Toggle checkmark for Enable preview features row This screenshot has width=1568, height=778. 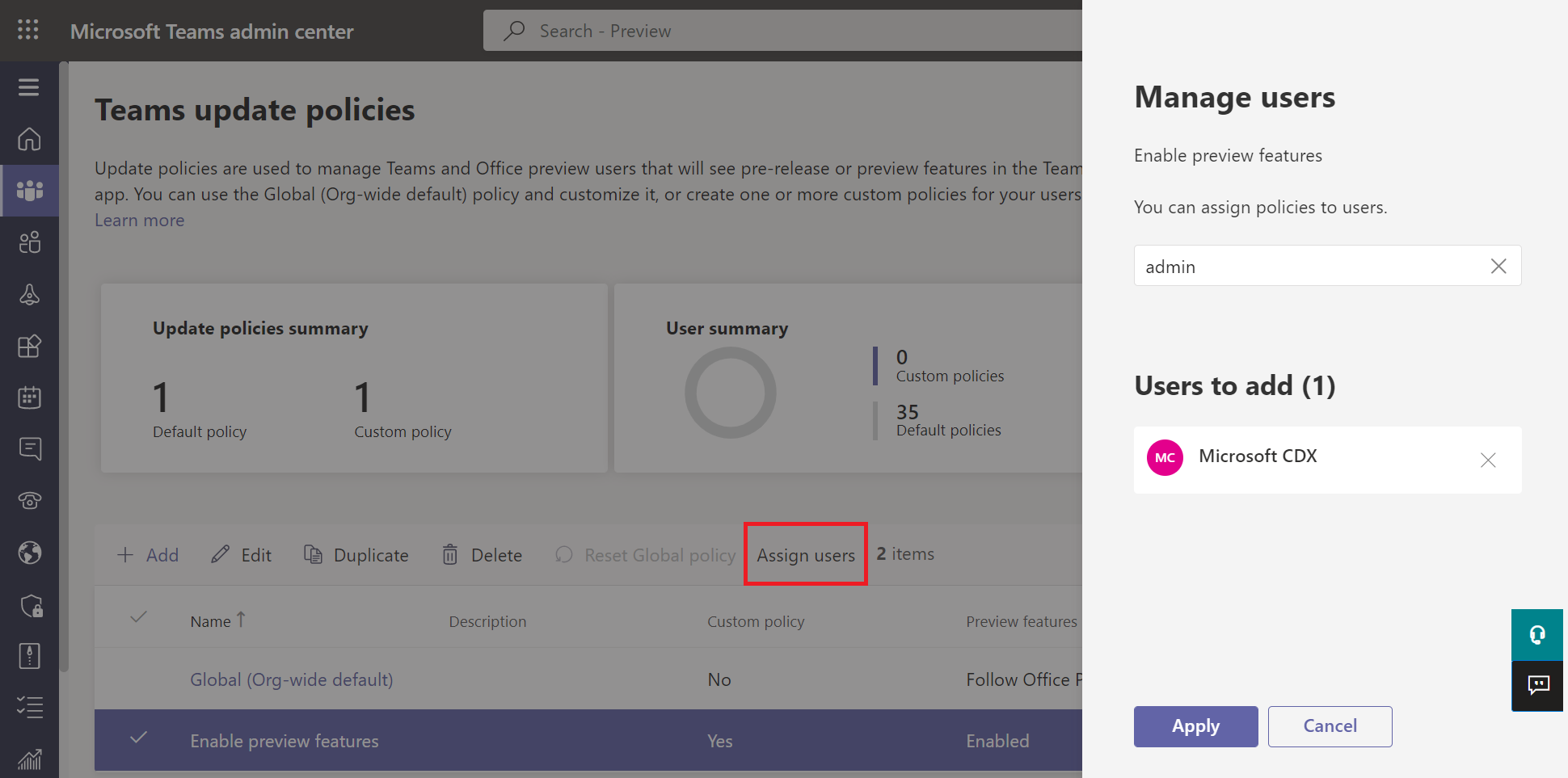(x=139, y=738)
